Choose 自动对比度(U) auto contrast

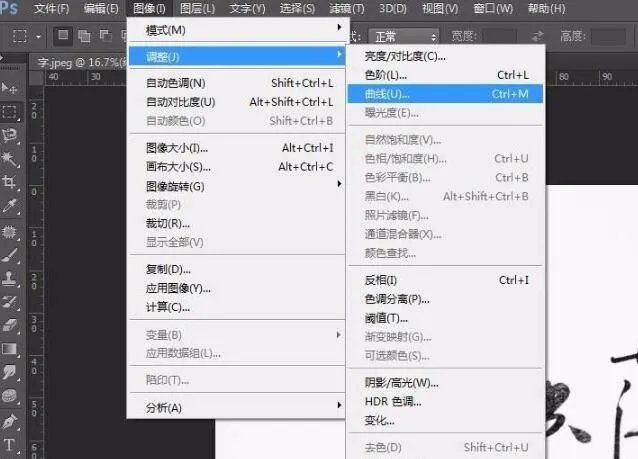237,102
